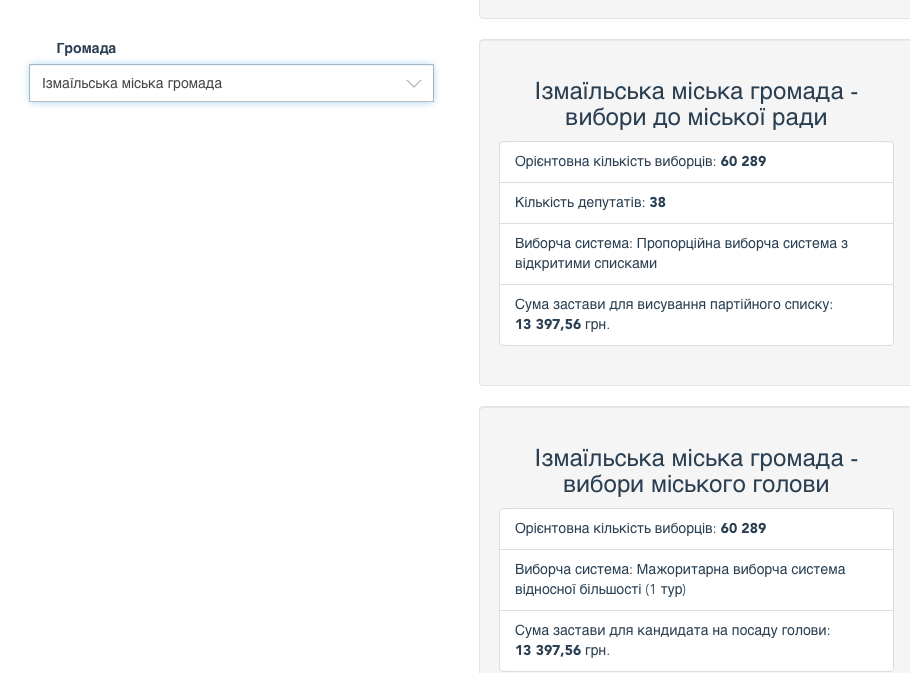Click the number 38 of deputies
Image resolution: width=910 pixels, height=673 pixels.
click(x=657, y=203)
